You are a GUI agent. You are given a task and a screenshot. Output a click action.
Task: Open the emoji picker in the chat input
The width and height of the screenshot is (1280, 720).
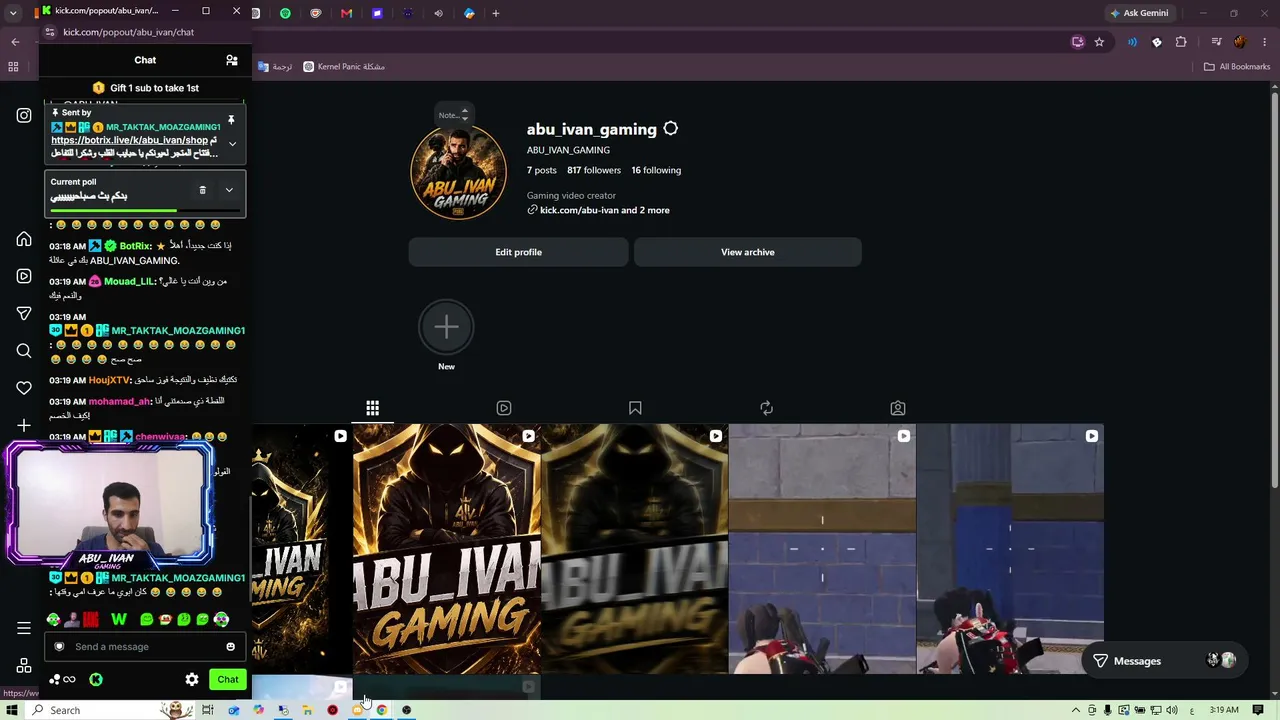pos(230,646)
